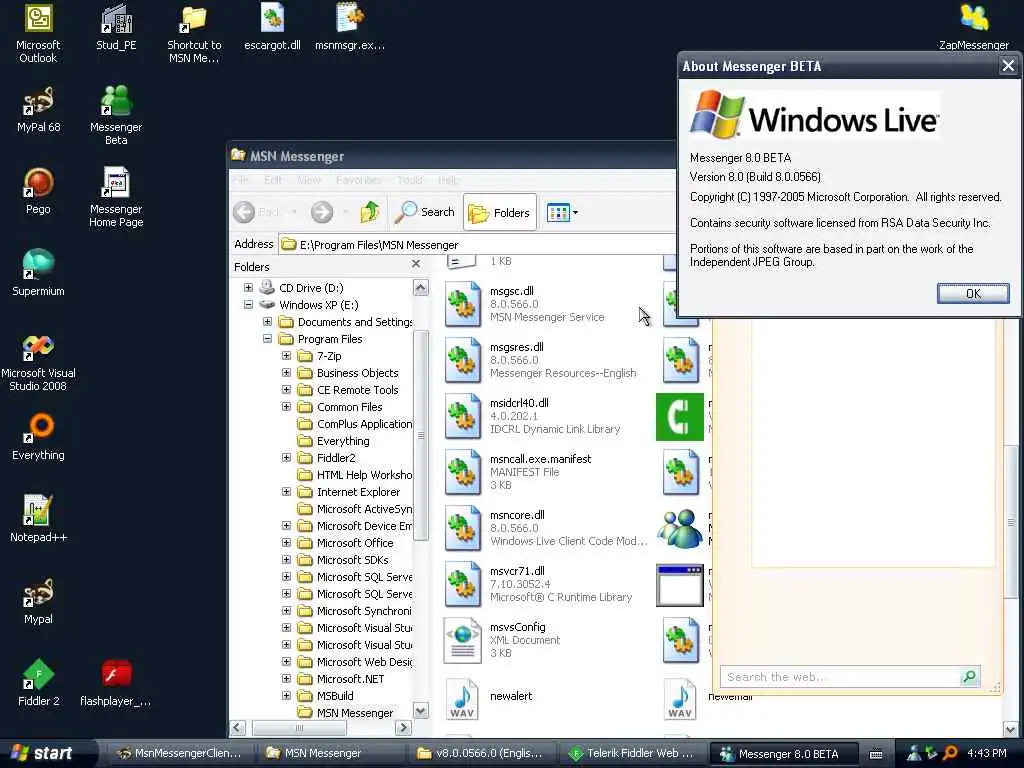This screenshot has width=1024, height=768.
Task: Select the ZapMessenger desktop icon
Action: (x=974, y=18)
